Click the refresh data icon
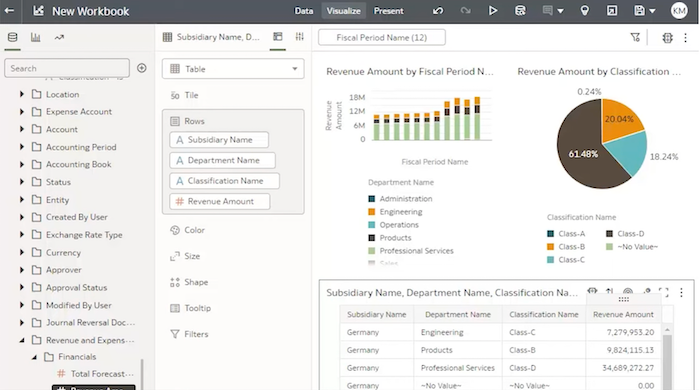 point(520,11)
